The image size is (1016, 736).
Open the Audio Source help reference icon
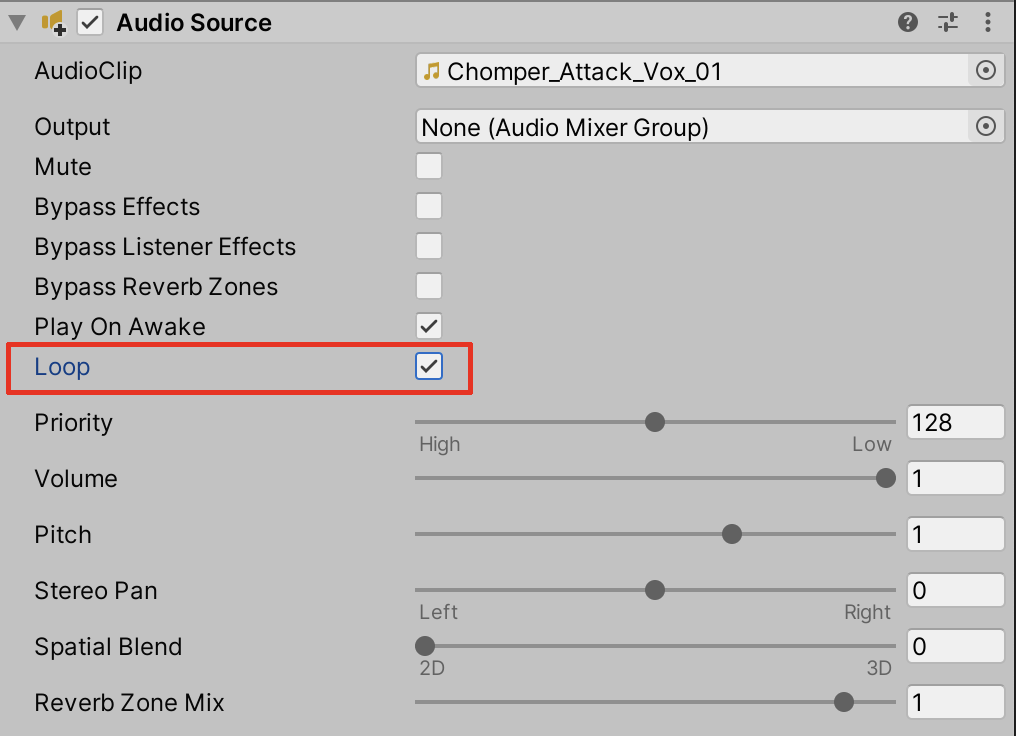[908, 22]
